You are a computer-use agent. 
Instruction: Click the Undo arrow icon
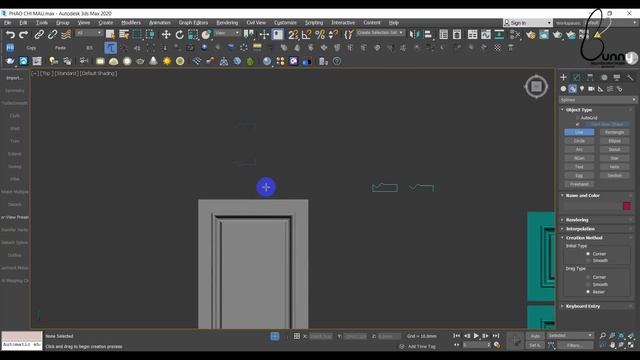coord(10,35)
